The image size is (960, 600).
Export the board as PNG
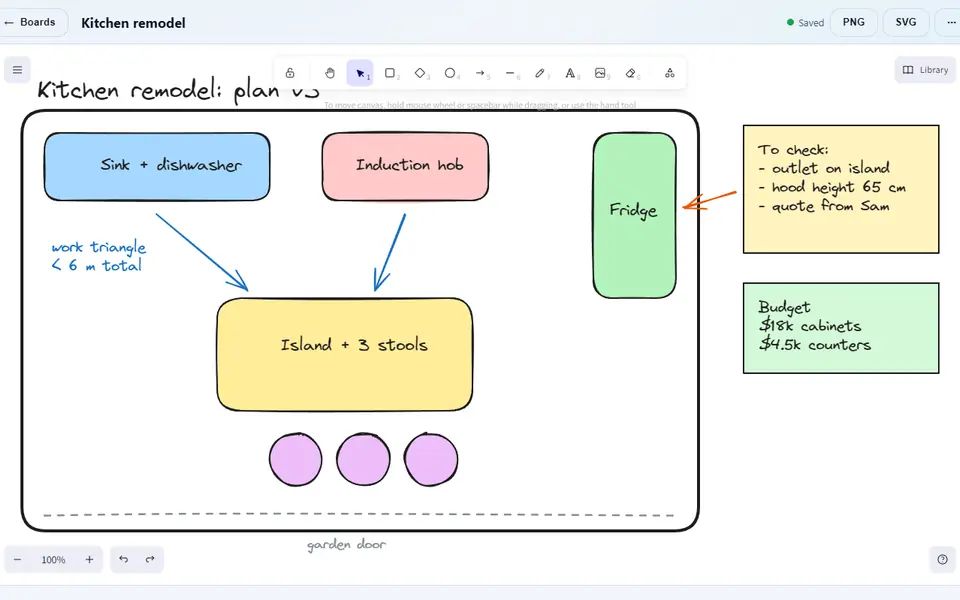click(x=853, y=22)
